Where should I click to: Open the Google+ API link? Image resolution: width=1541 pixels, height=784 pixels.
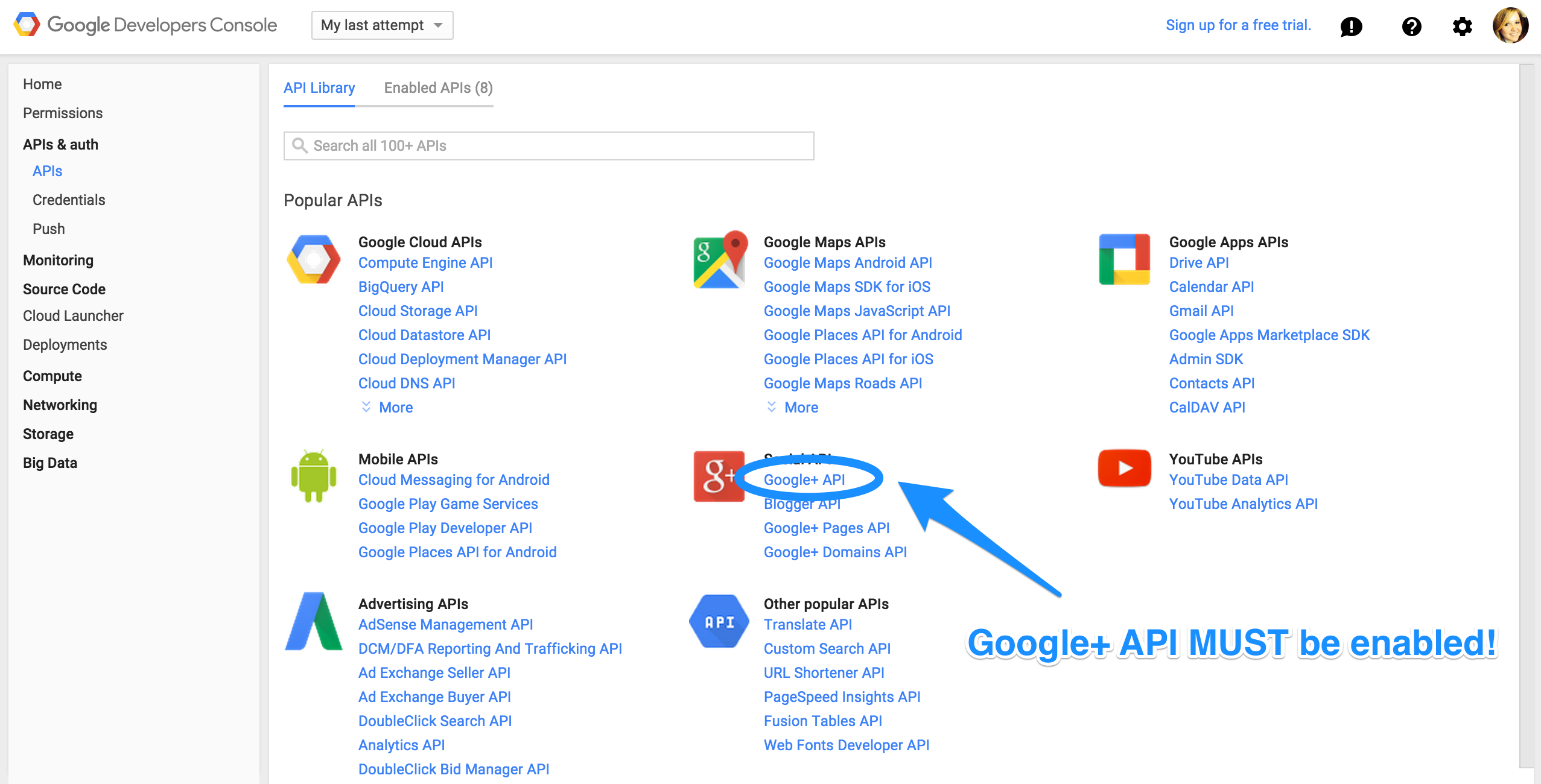pos(804,479)
